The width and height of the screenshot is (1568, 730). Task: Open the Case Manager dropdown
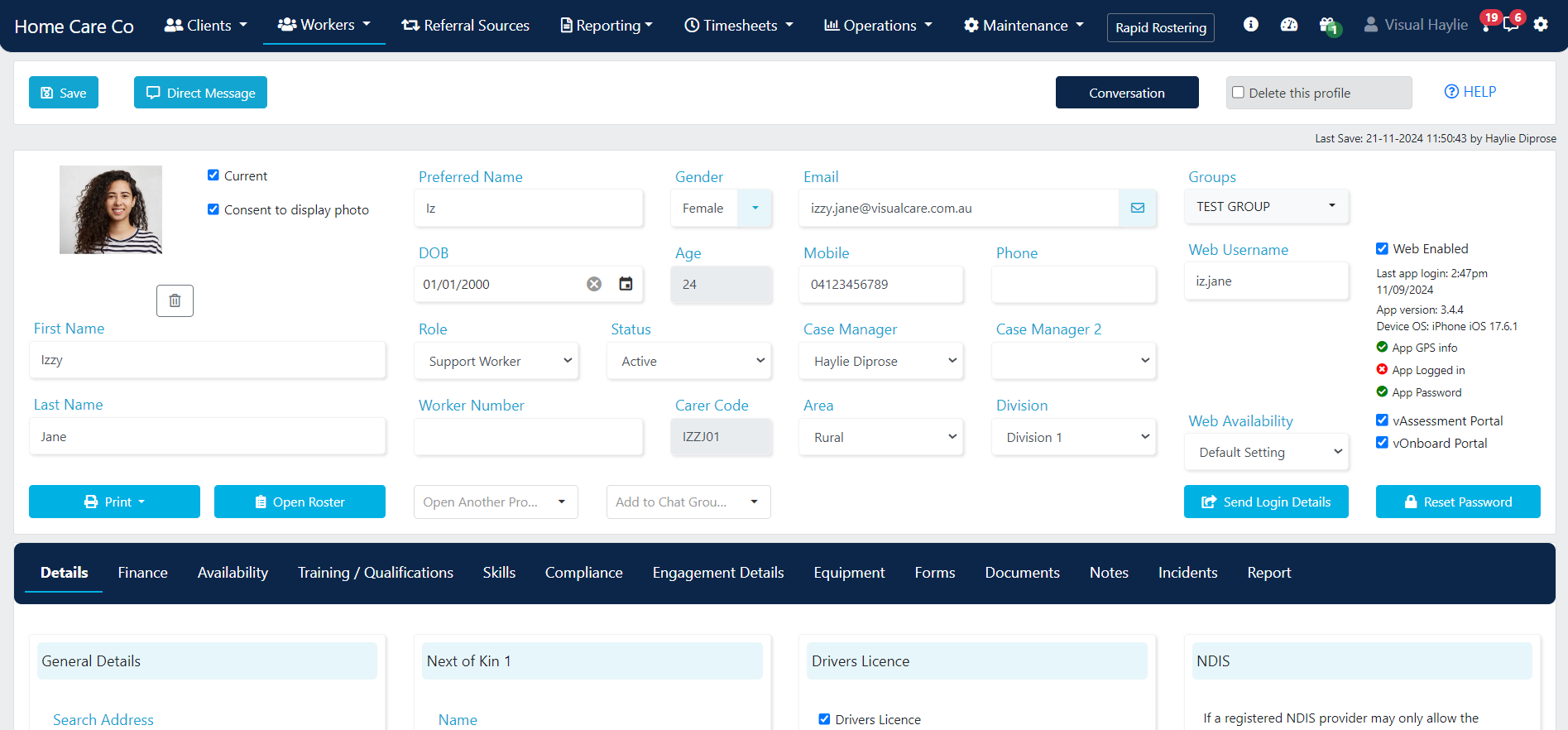(x=881, y=361)
